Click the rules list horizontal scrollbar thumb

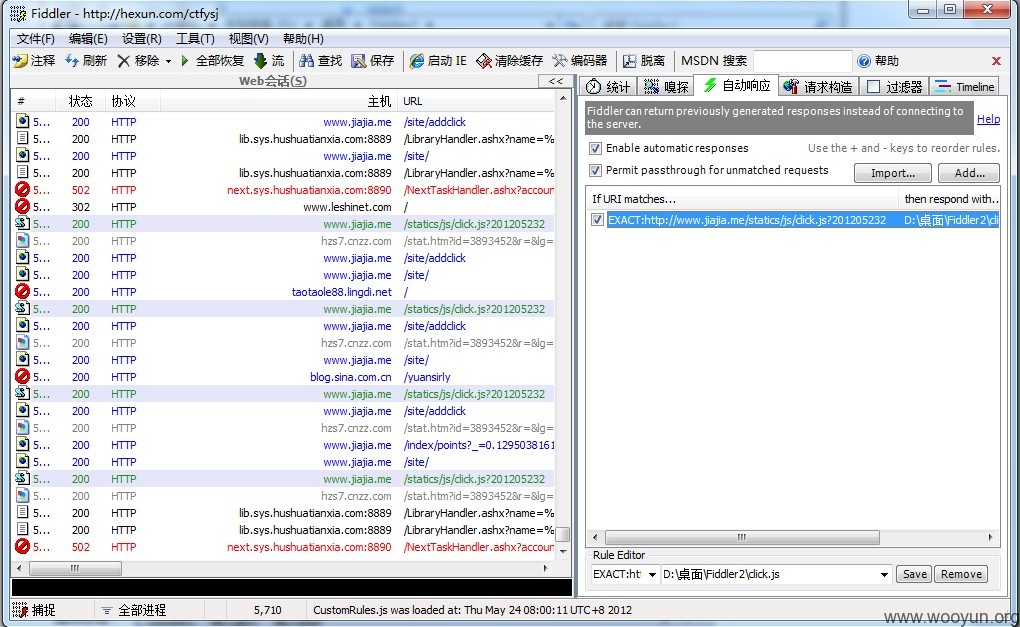[742, 537]
